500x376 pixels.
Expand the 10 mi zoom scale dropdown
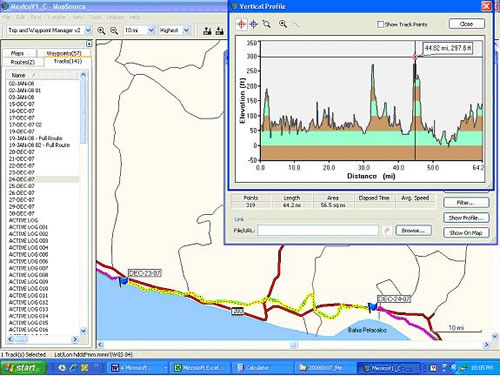151,30
